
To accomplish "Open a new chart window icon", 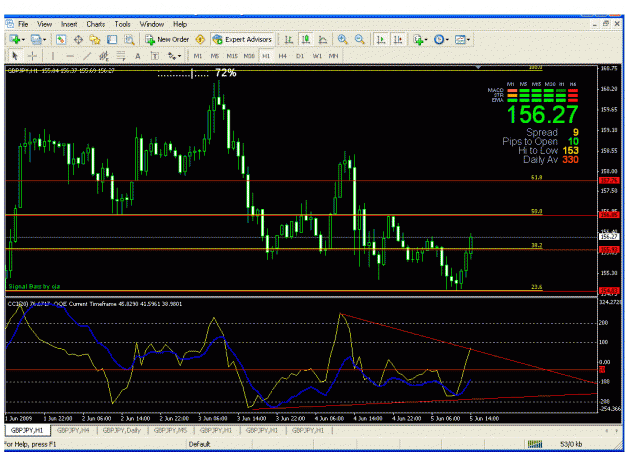I will (14, 39).
